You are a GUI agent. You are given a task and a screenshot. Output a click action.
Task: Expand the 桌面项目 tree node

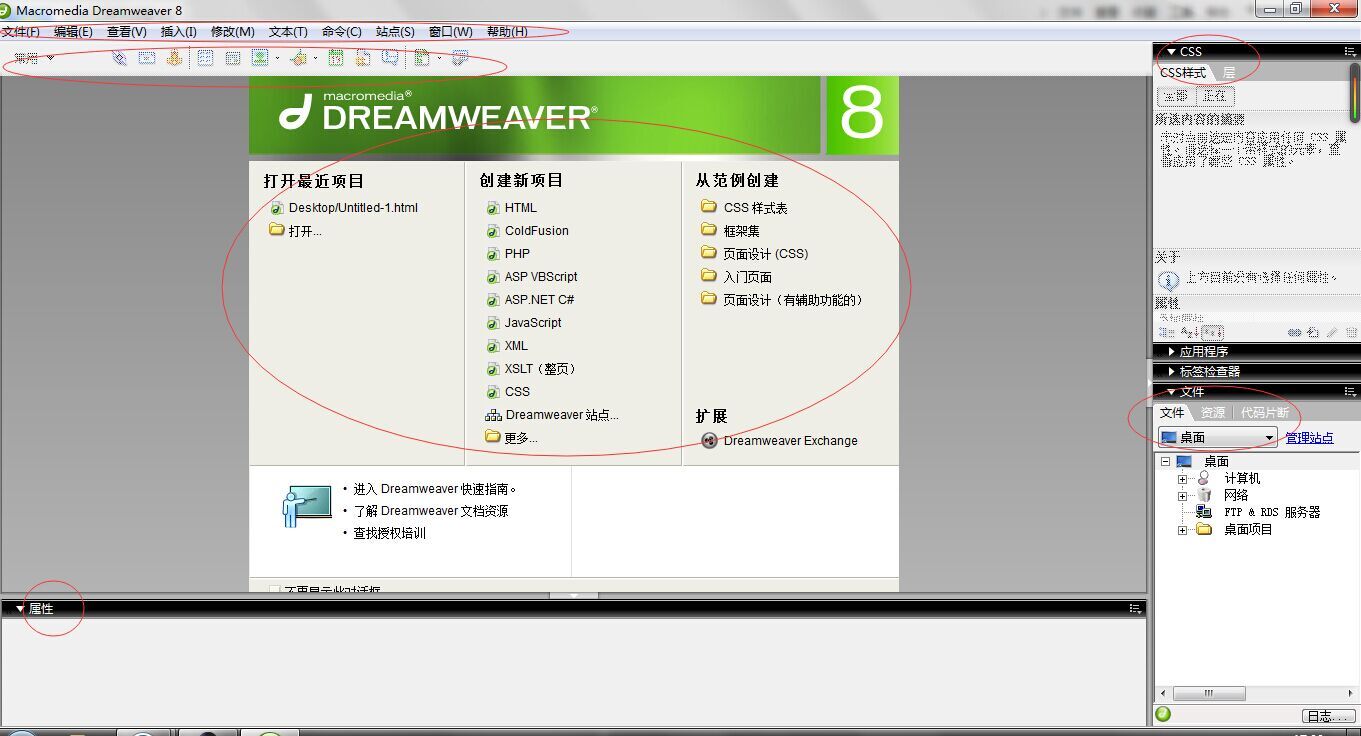[x=1182, y=530]
